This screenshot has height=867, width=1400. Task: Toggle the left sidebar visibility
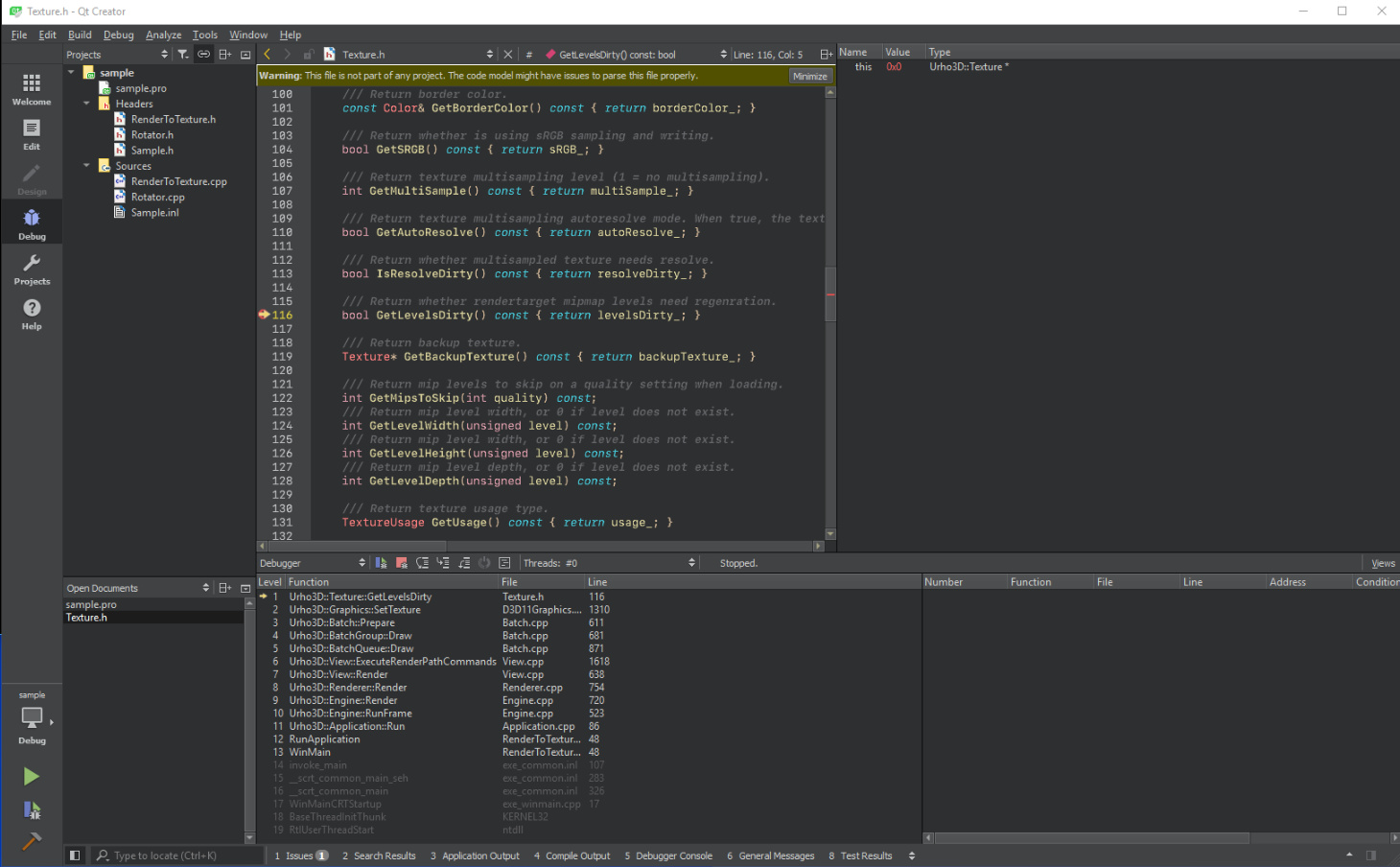tap(75, 855)
